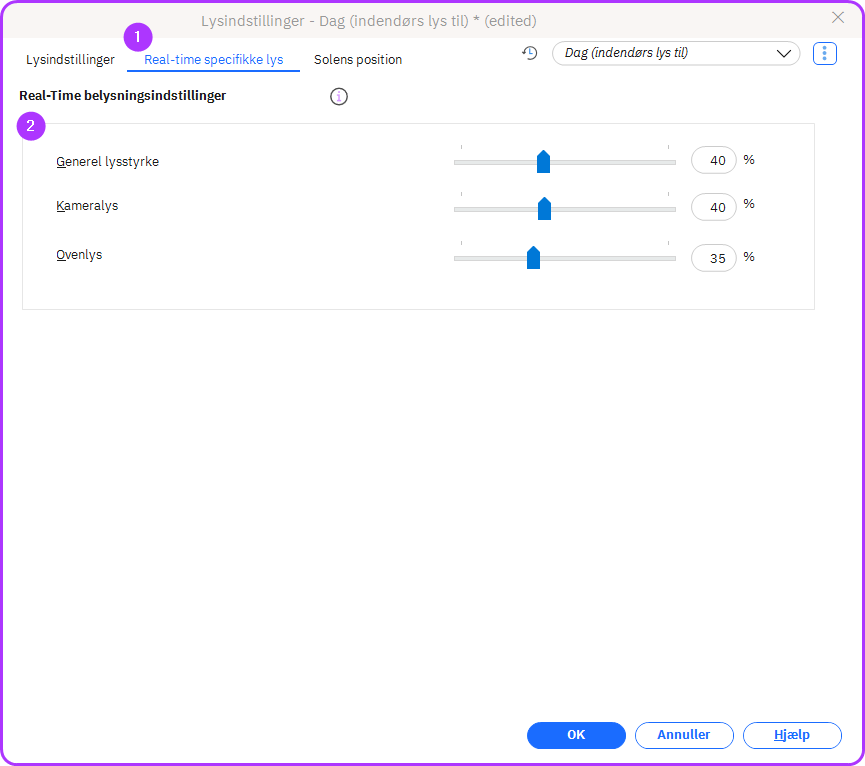Click the reset history icon
The width and height of the screenshot is (865, 766).
530,53
